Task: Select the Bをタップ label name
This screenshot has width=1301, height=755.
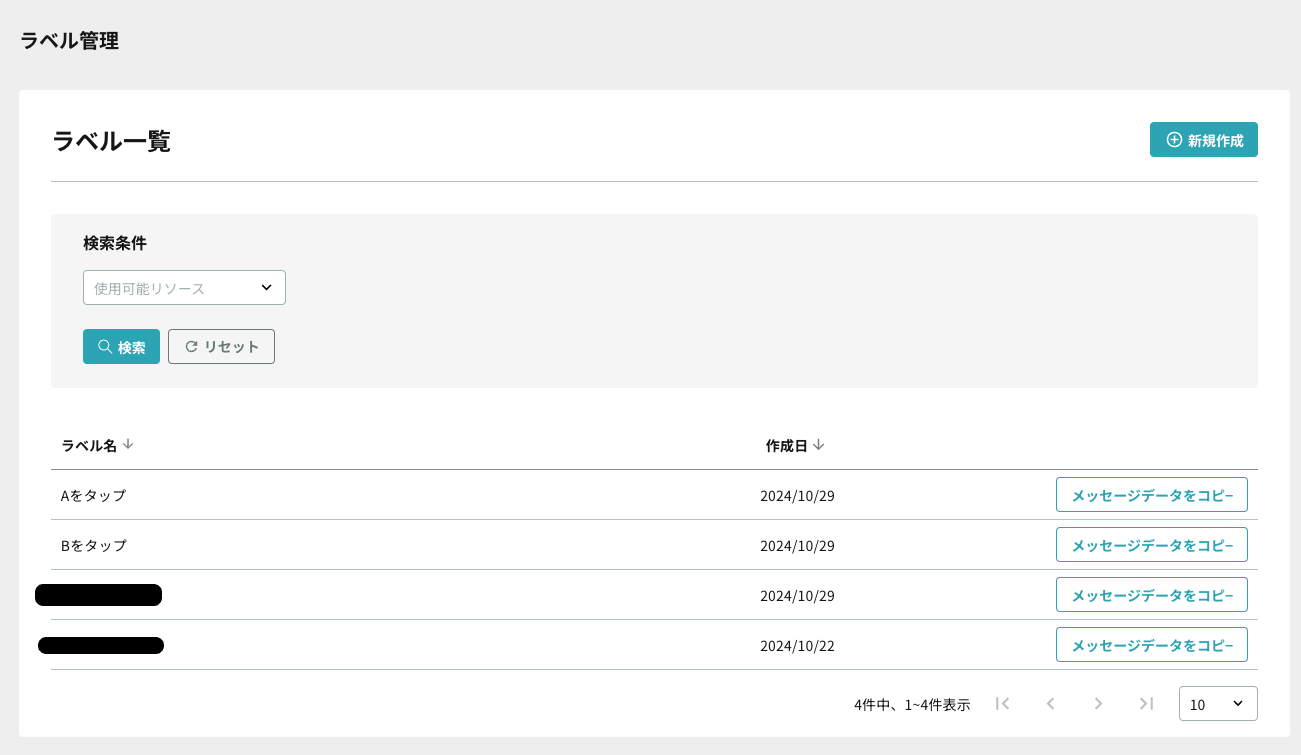Action: pos(94,545)
